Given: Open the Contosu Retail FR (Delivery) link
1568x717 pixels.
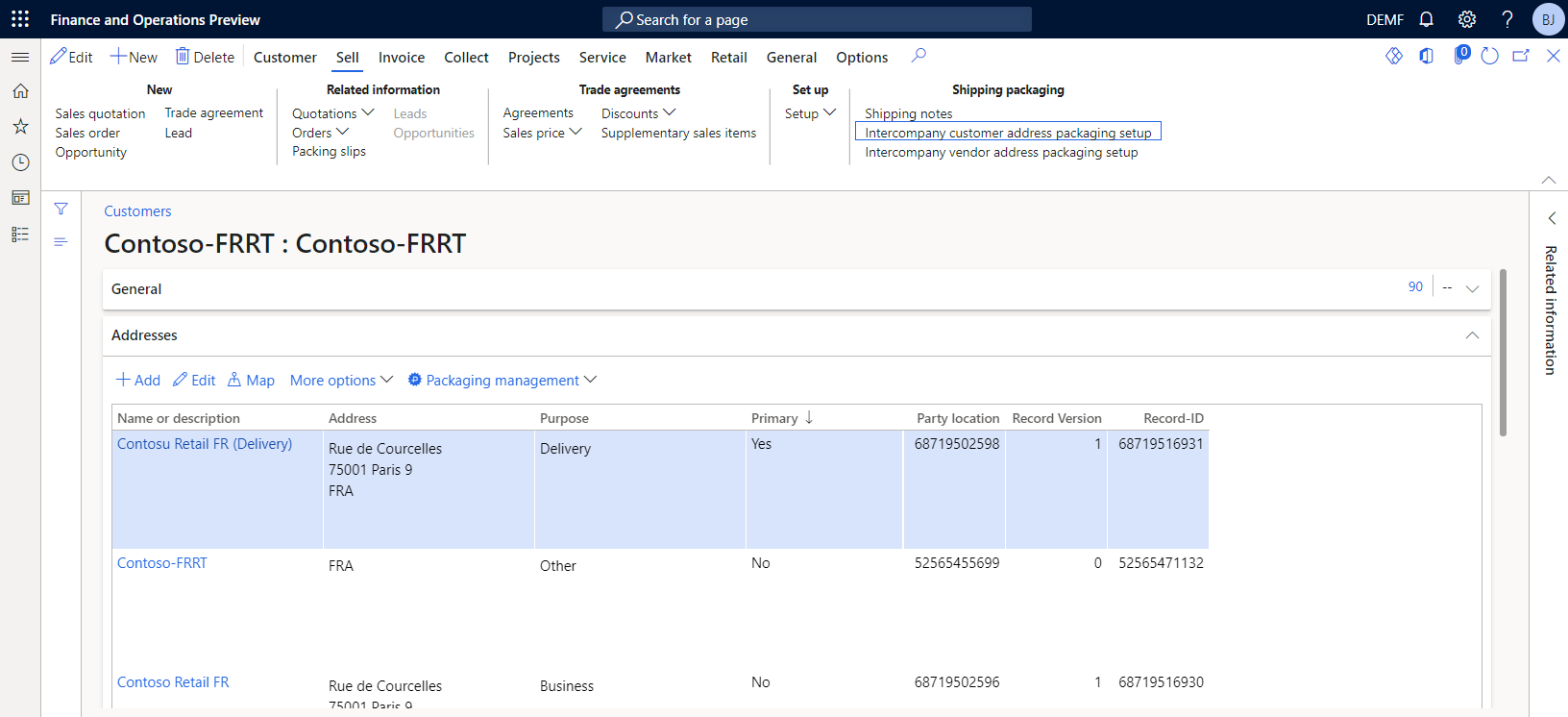Looking at the screenshot, I should pyautogui.click(x=205, y=443).
